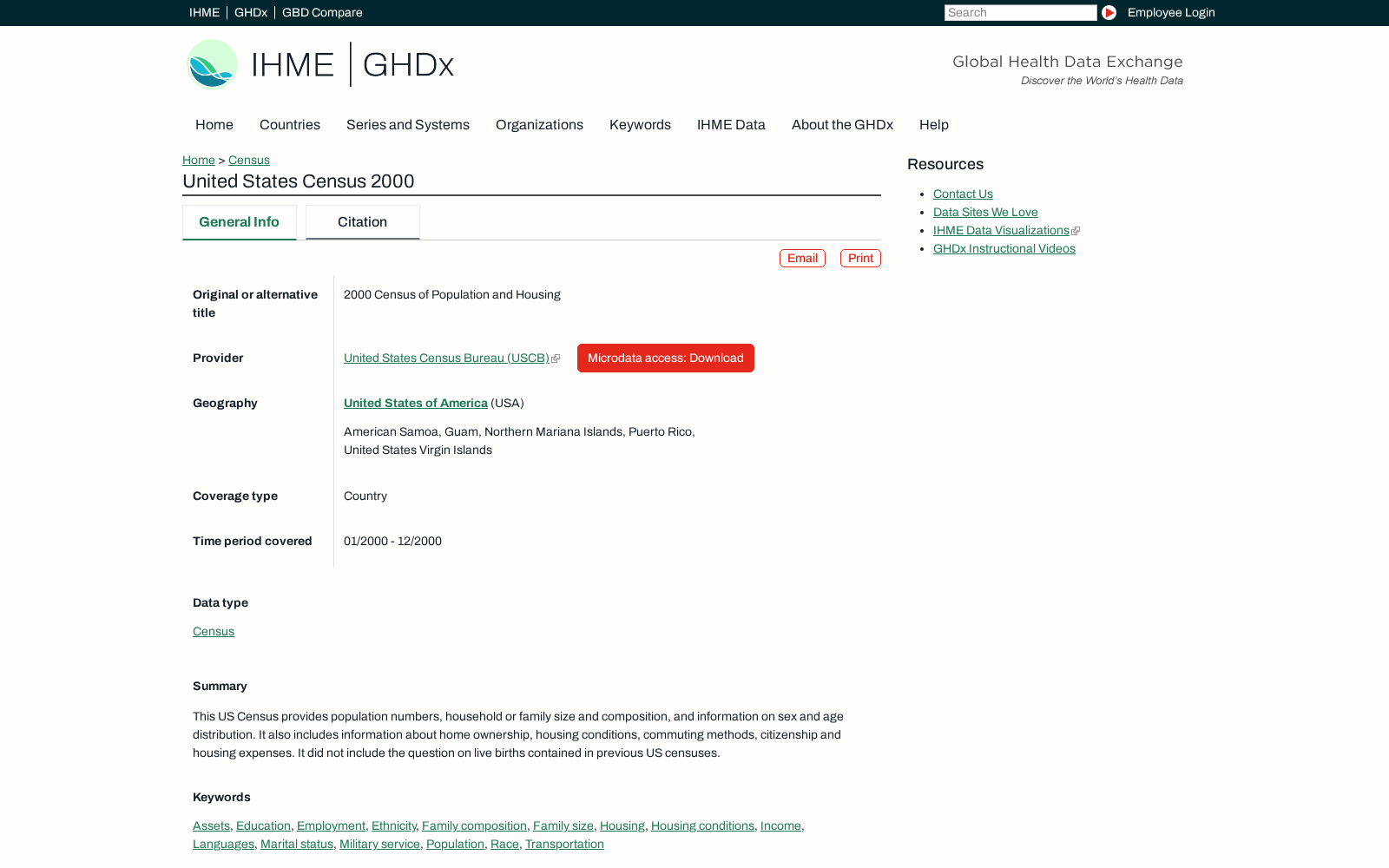1389x868 pixels.
Task: Click Home breadcrumb link
Action: [199, 160]
